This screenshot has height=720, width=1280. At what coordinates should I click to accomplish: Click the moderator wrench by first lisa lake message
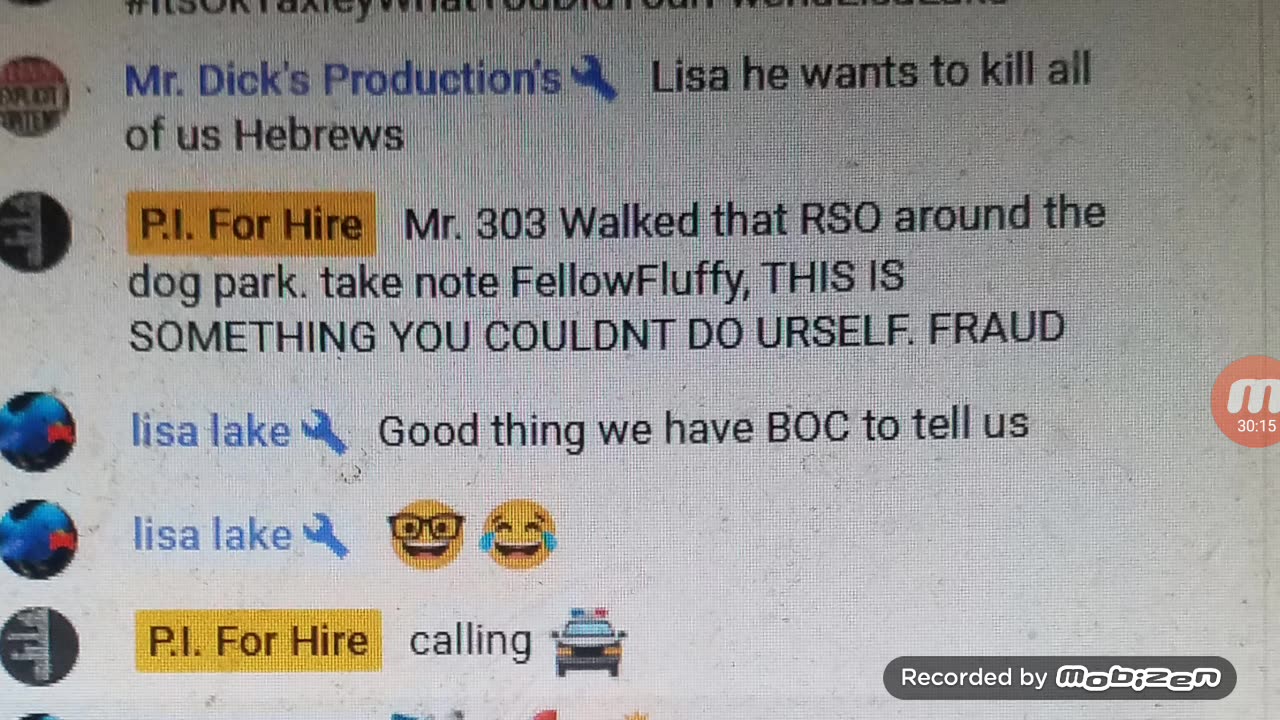pyautogui.click(x=324, y=432)
